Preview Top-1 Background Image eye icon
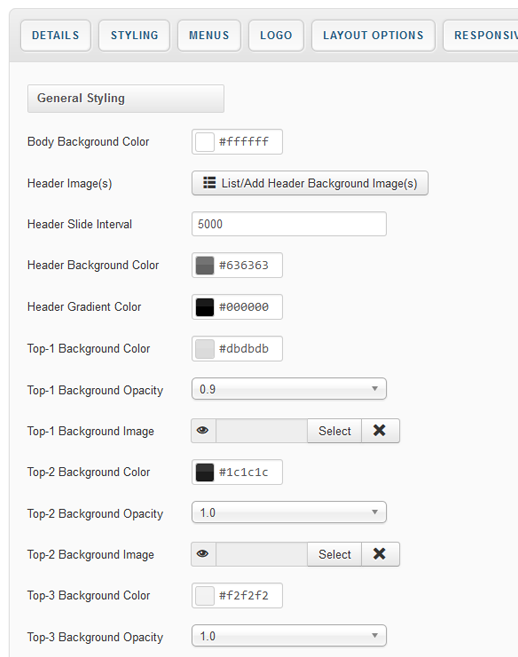518x657 pixels. pyautogui.click(x=203, y=430)
